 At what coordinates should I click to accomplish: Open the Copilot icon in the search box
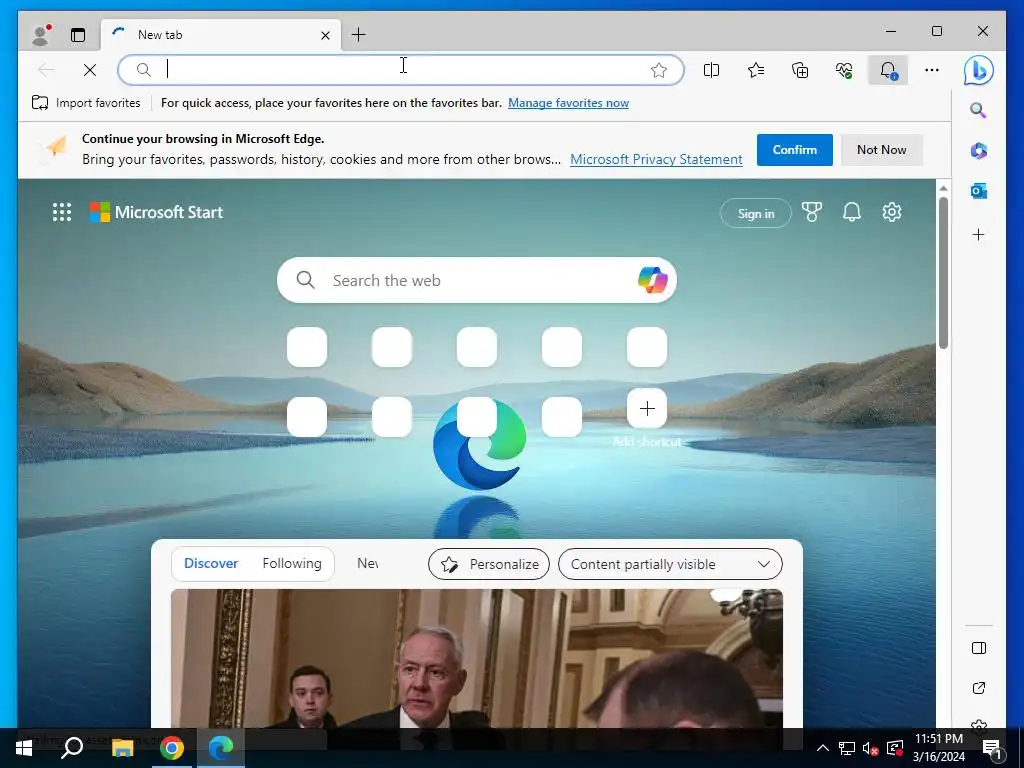[x=652, y=280]
